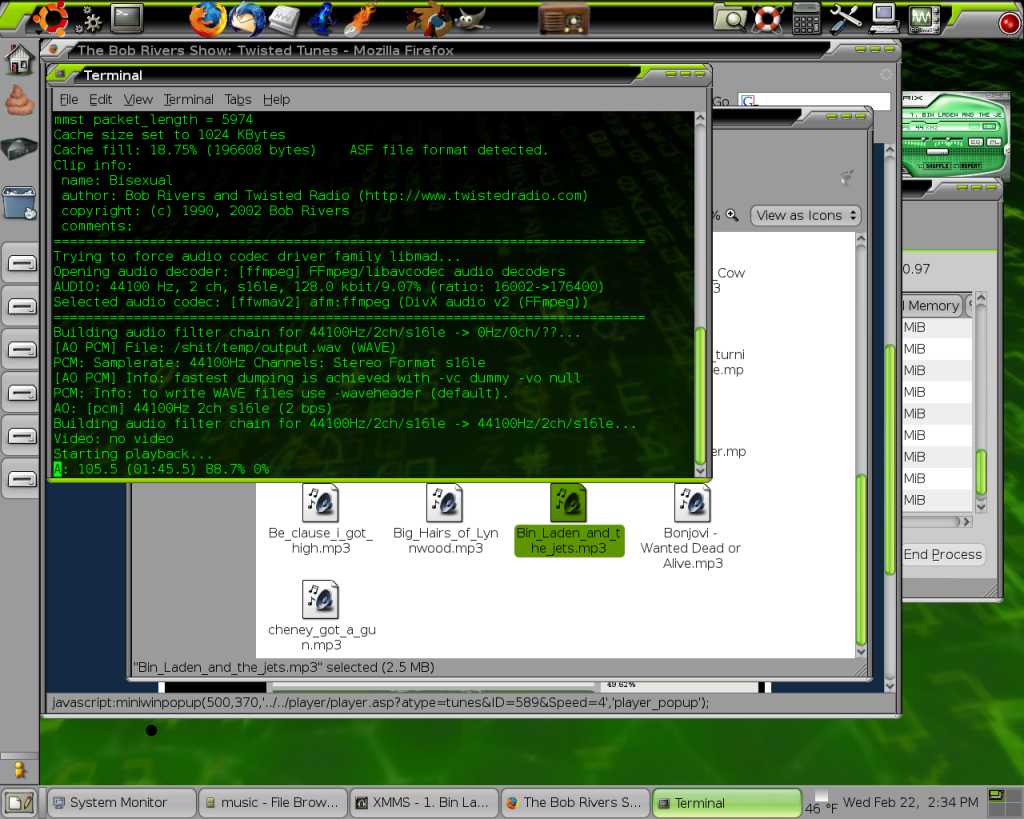Click the Terminal taskbar button
This screenshot has height=819, width=1024.
point(727,803)
